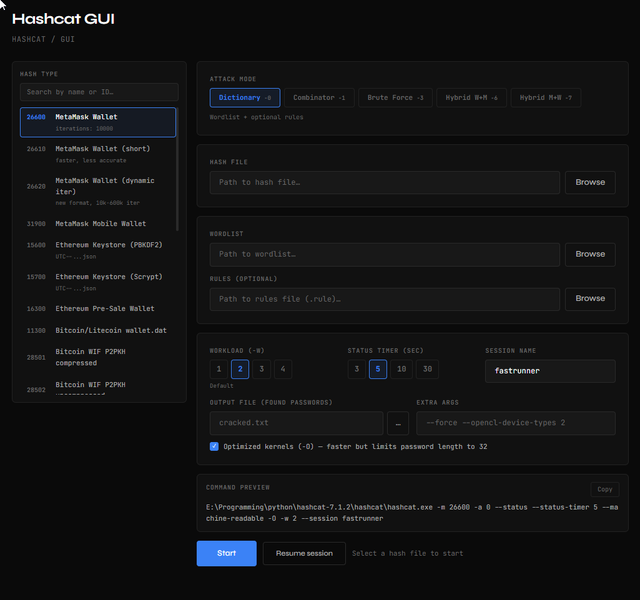Select Brute Force attack mode
This screenshot has width=640, height=600.
click(395, 98)
